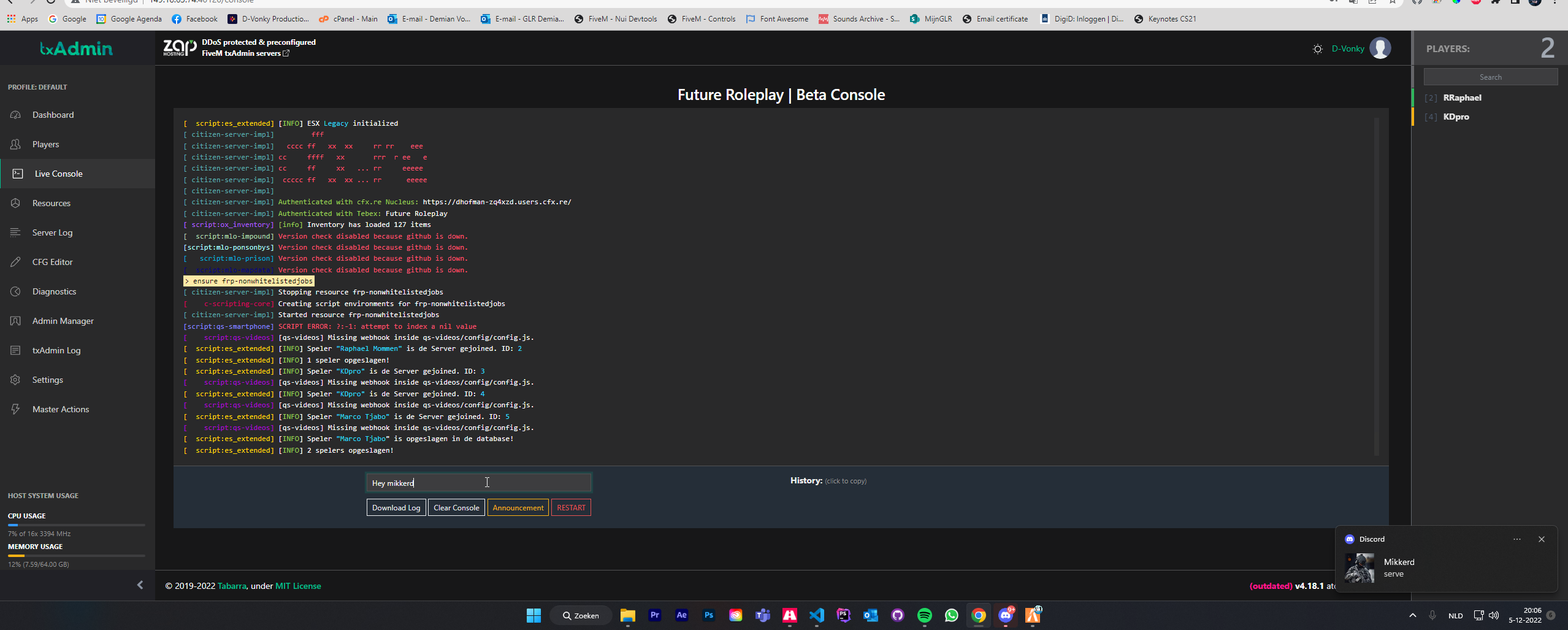The height and width of the screenshot is (630, 1568).
Task: Click the Download Log button
Action: point(396,508)
